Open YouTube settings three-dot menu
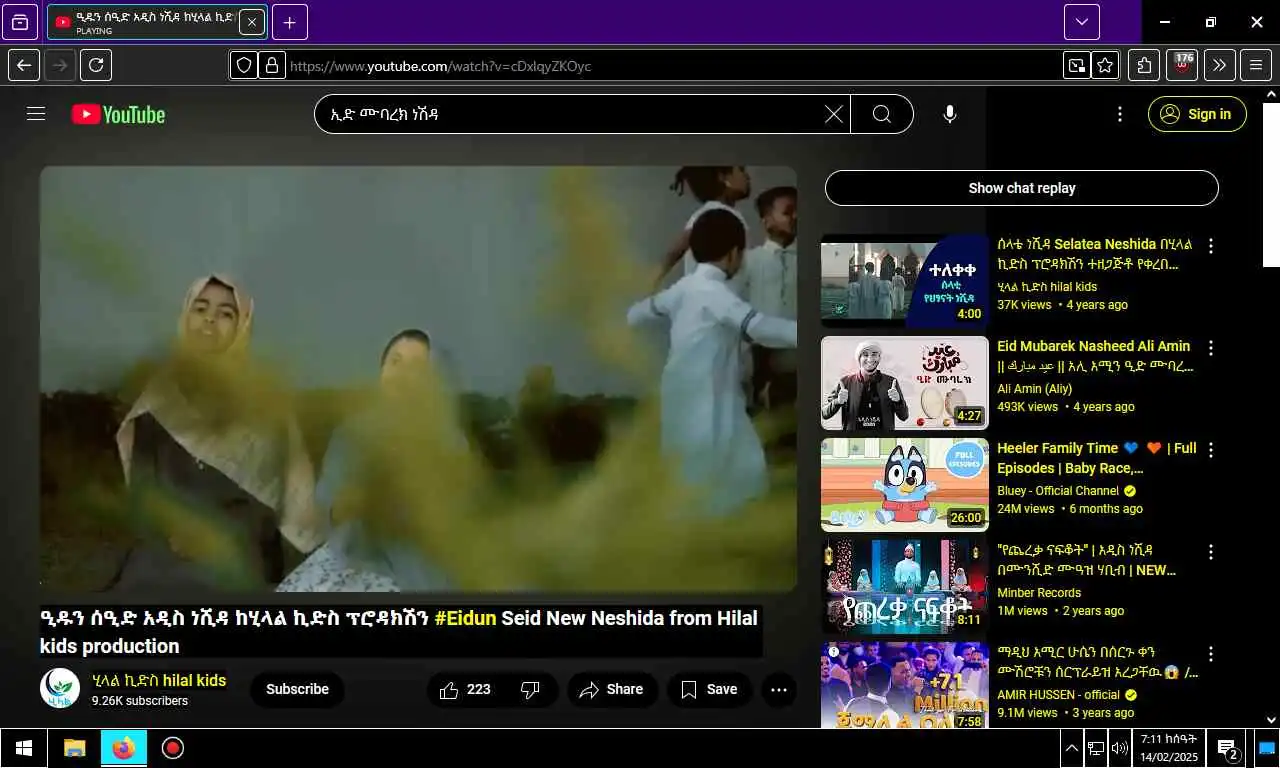 pyautogui.click(x=1120, y=114)
